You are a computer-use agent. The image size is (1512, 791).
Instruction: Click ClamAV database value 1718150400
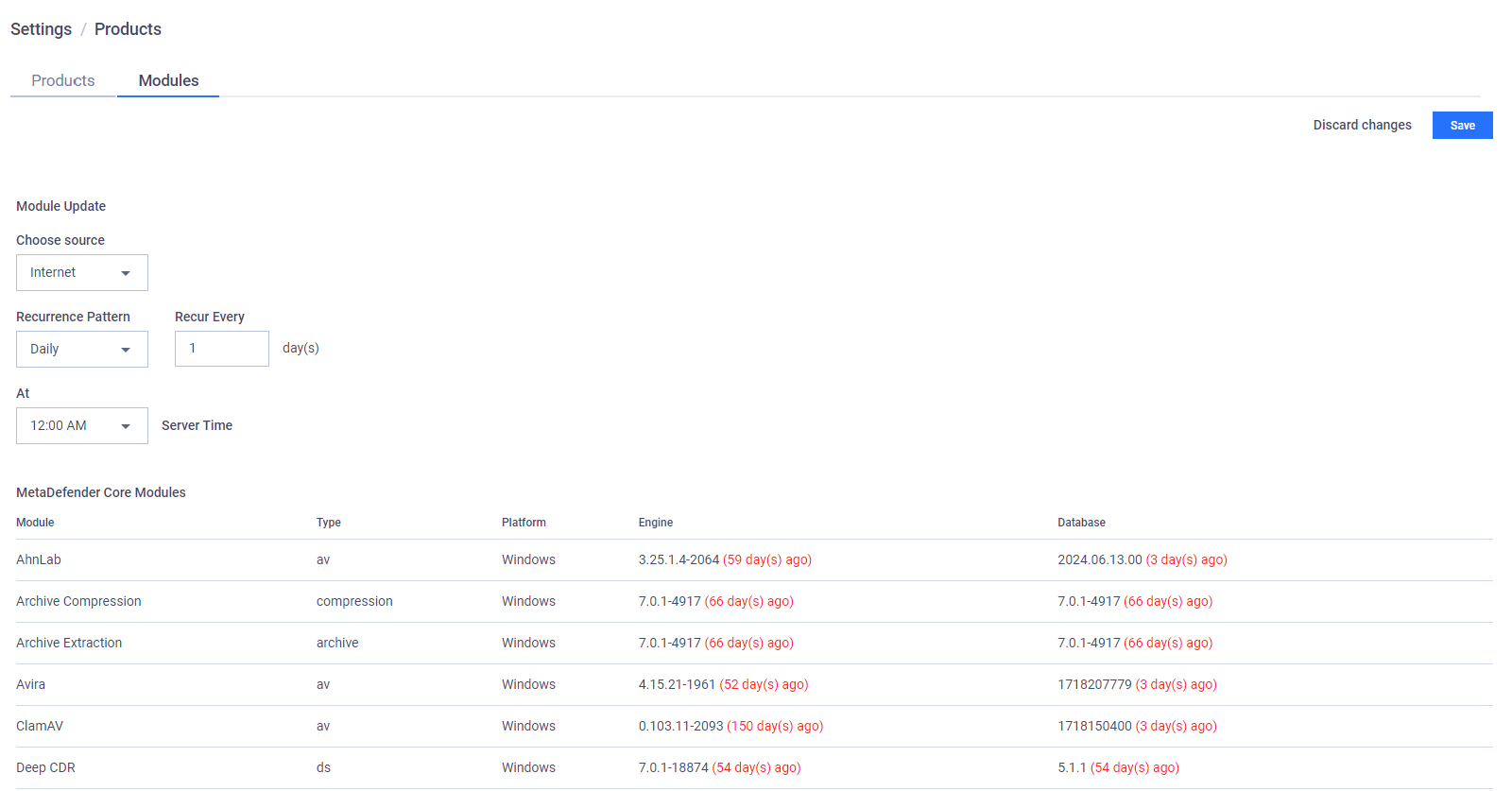point(1094,726)
